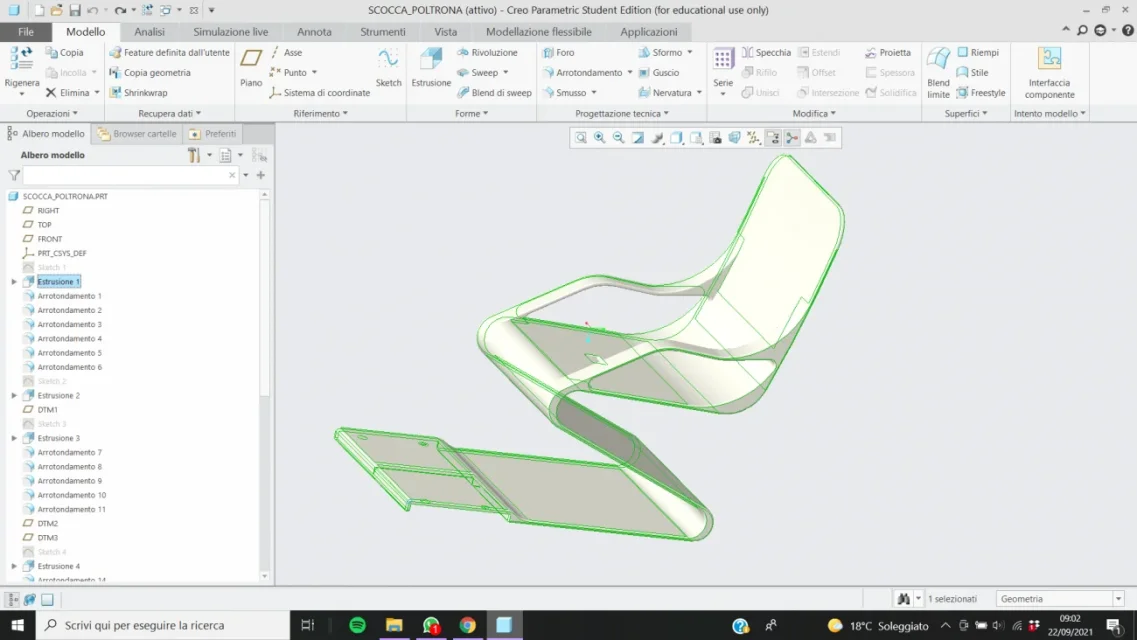This screenshot has height=640, width=1137.
Task: Click the zoom out magnifier icon
Action: pos(619,138)
